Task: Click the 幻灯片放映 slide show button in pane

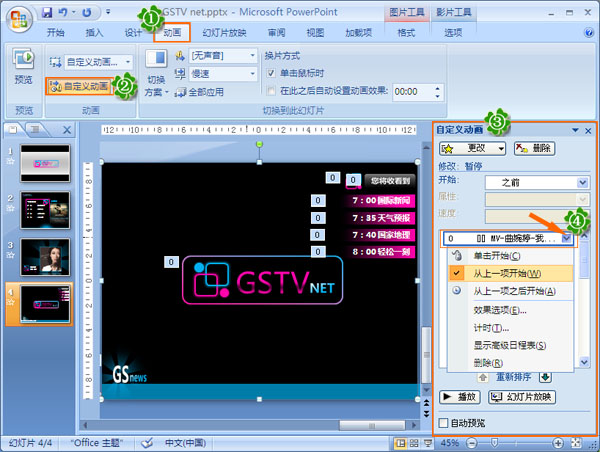Action: [x=522, y=397]
